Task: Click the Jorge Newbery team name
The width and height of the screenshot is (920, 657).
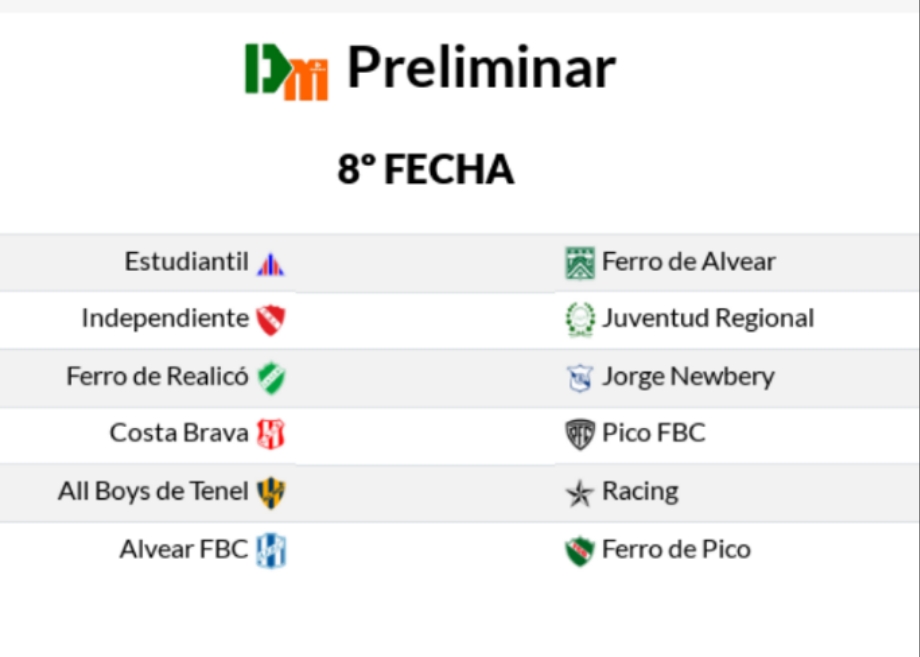Action: (688, 377)
